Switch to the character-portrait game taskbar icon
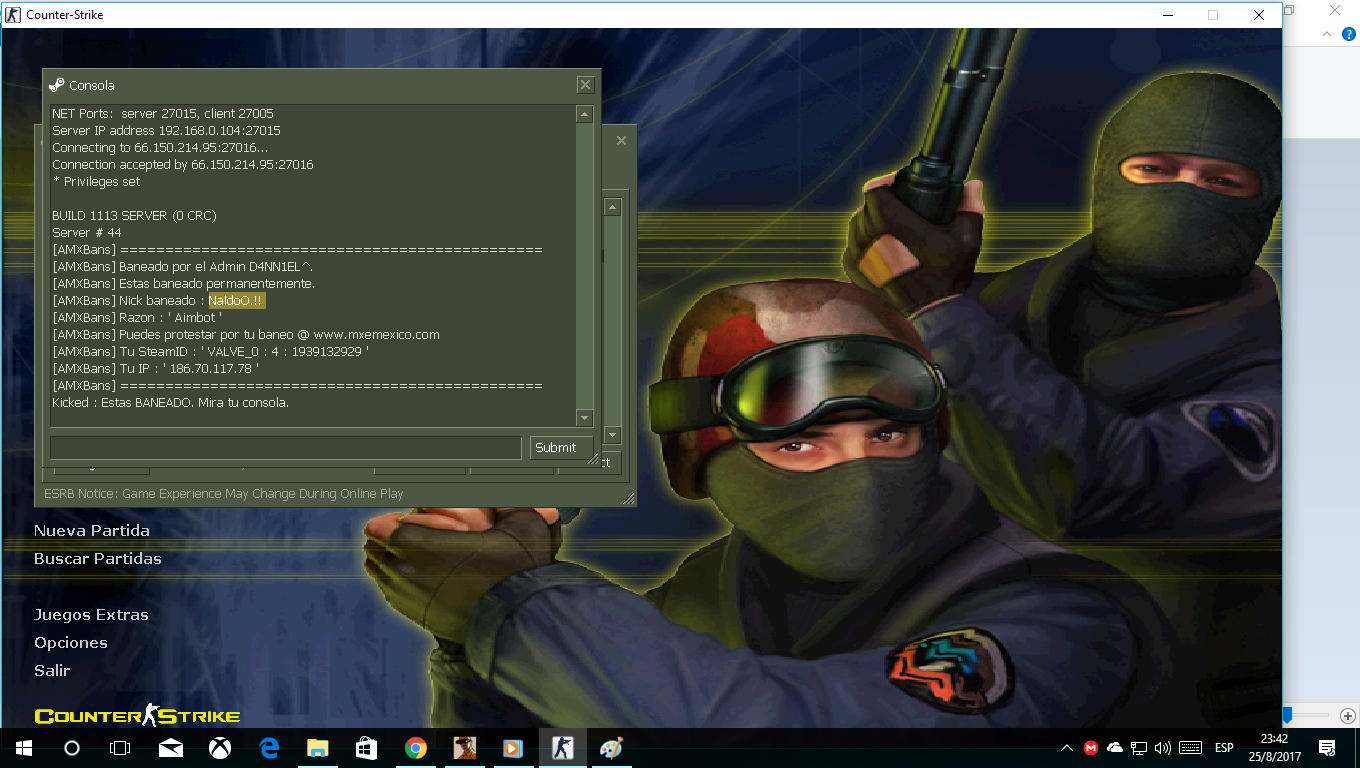This screenshot has height=768, width=1360. point(464,747)
